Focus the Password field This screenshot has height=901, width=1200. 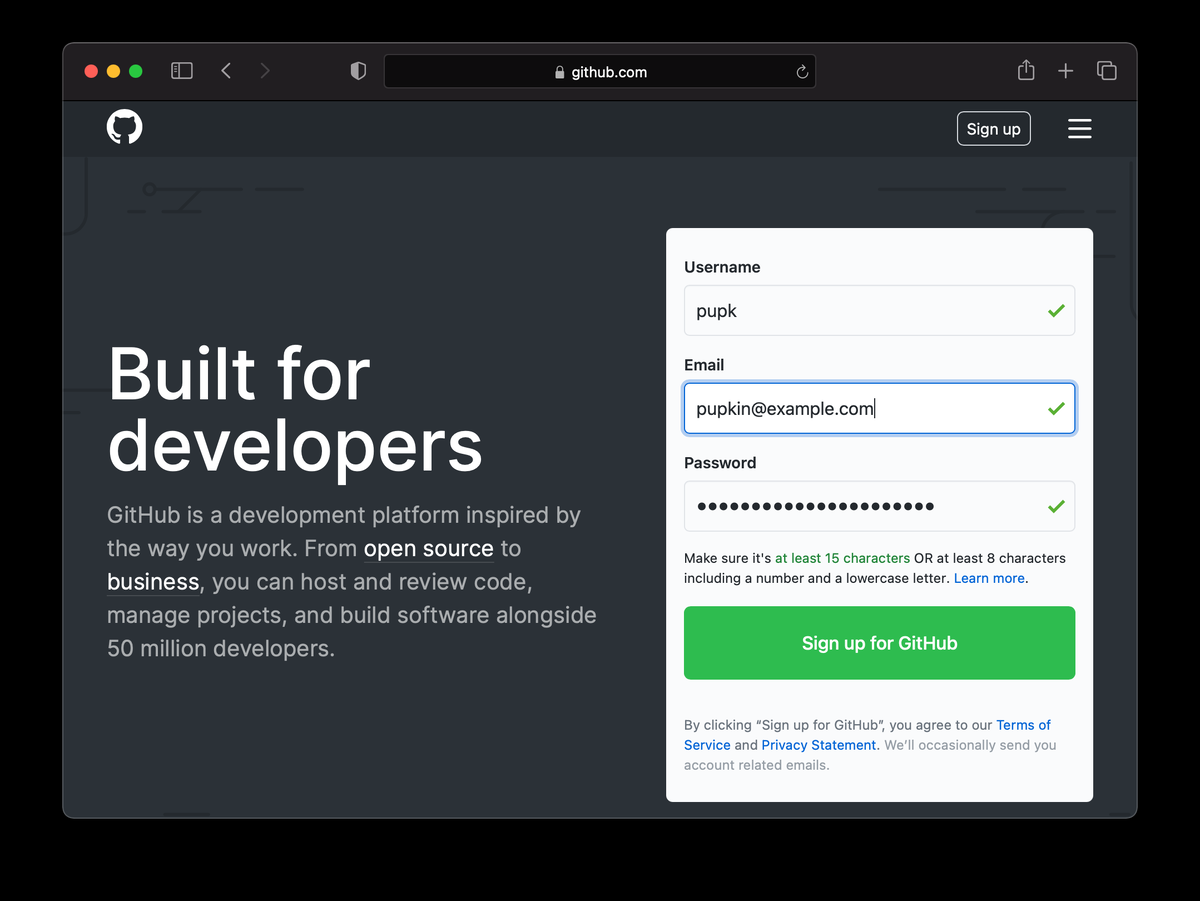click(879, 506)
